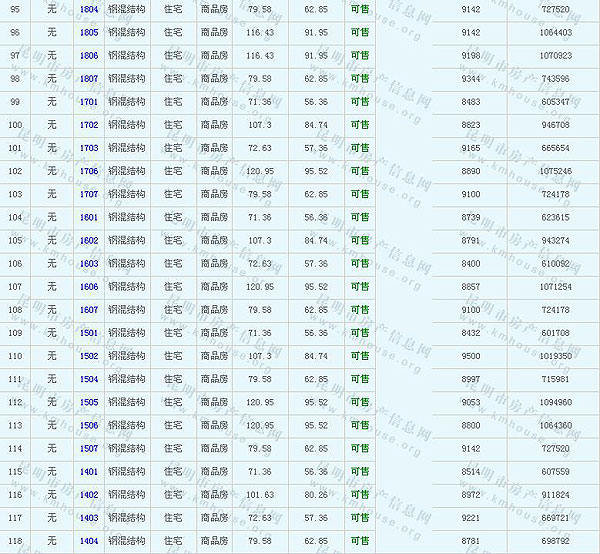Select the area value 101.63 cell
This screenshot has width=600, height=554.
259,495
